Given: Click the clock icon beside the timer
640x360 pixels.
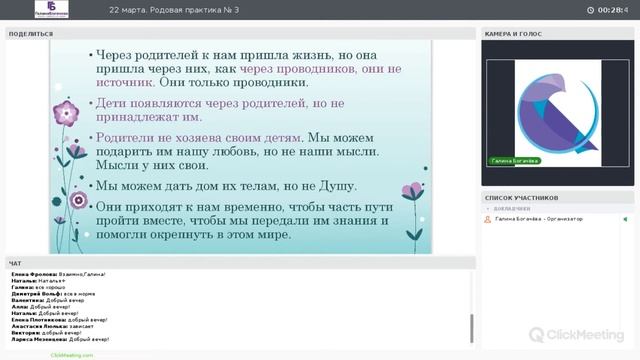Looking at the screenshot, I should pyautogui.click(x=591, y=10).
